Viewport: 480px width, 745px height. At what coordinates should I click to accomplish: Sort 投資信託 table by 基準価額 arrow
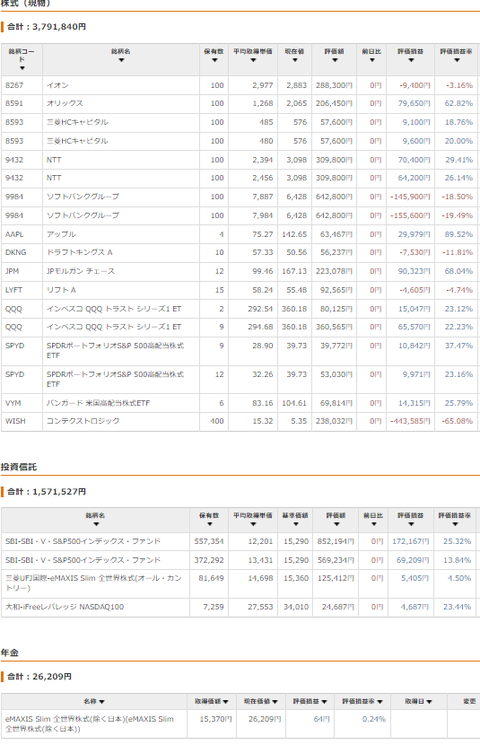click(x=295, y=524)
